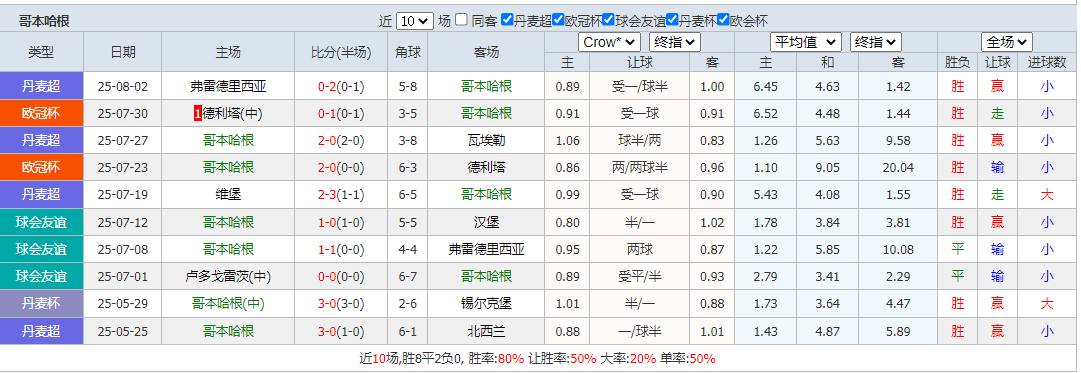Select the 丹麦超 type cell dated 25-08-02
This screenshot has height=373, width=1081.
click(41, 86)
